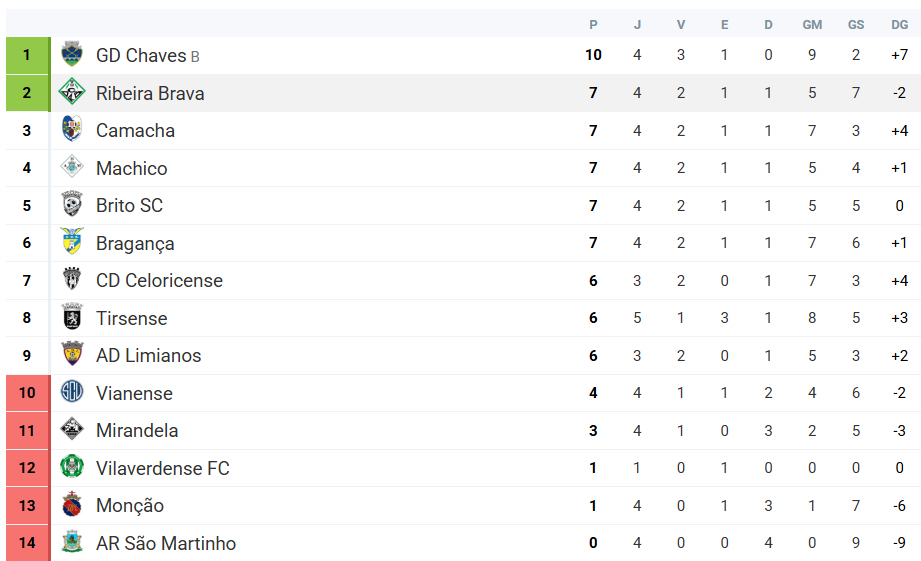Viewport: 921px width, 561px height.
Task: Click the red position 14 marker
Action: coord(27,543)
